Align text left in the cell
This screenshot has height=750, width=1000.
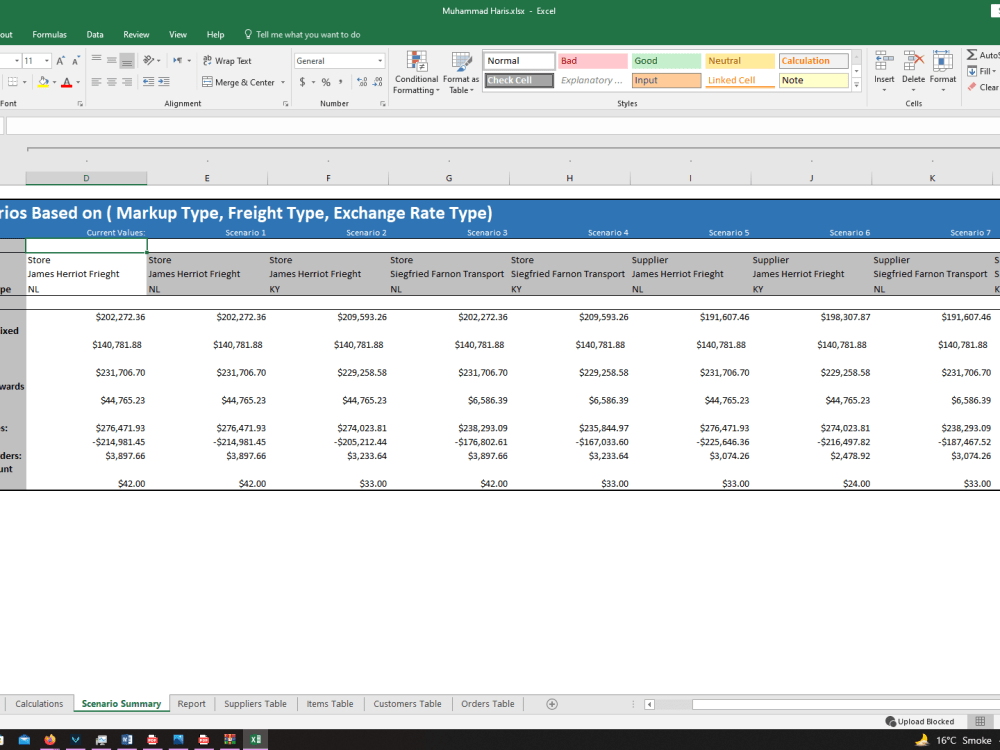[96, 82]
